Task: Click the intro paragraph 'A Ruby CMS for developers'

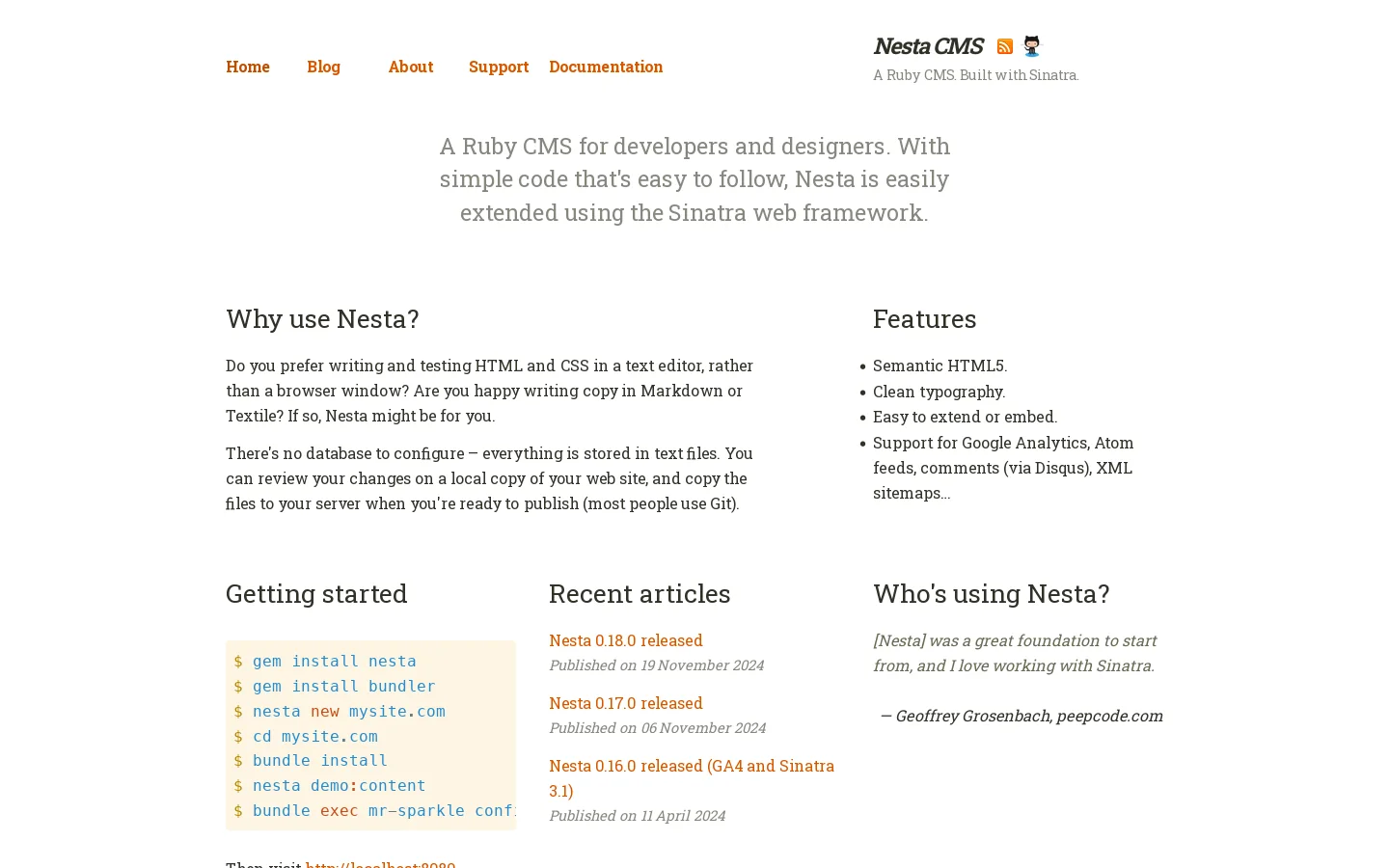Action: [x=694, y=179]
